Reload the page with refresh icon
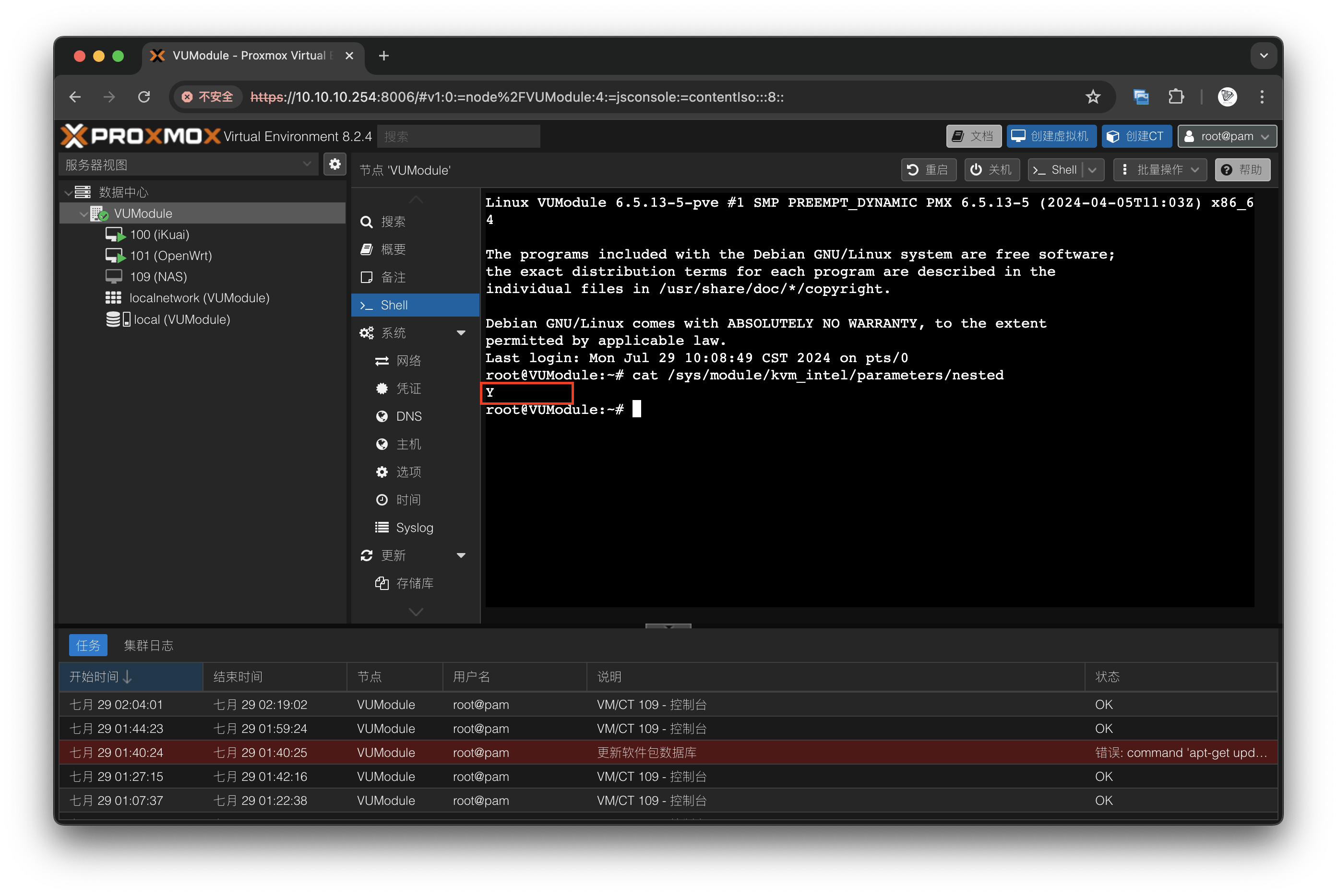Screen dimensions: 1337x896 pos(144,97)
